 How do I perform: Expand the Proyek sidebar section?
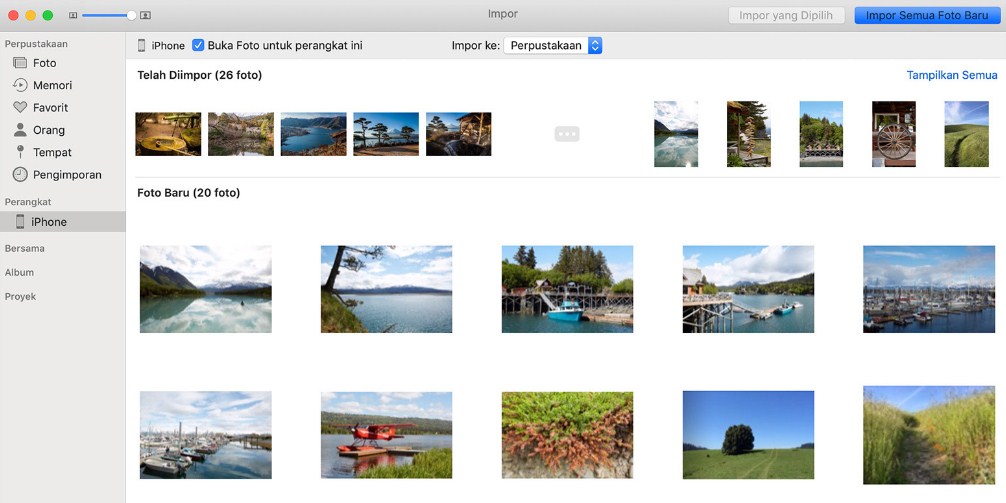click(x=20, y=296)
